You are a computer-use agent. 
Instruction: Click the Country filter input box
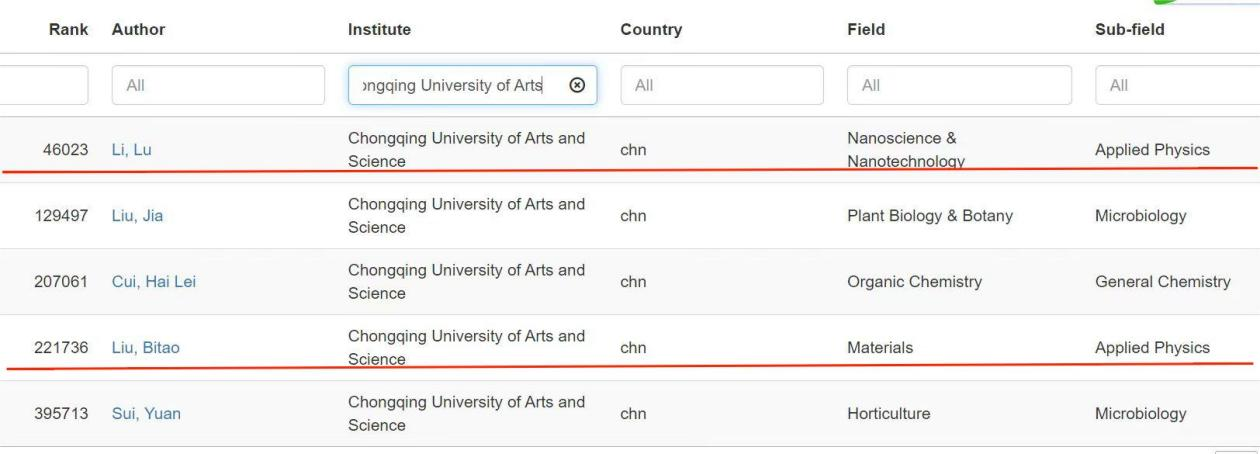pos(722,86)
